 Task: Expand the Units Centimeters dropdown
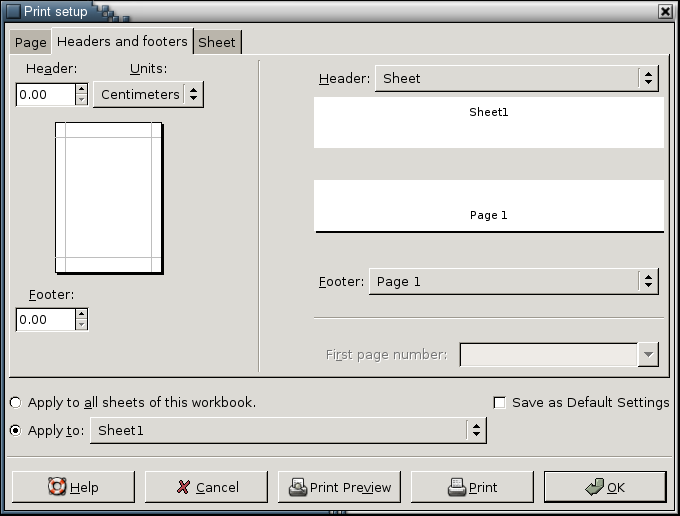click(x=148, y=95)
